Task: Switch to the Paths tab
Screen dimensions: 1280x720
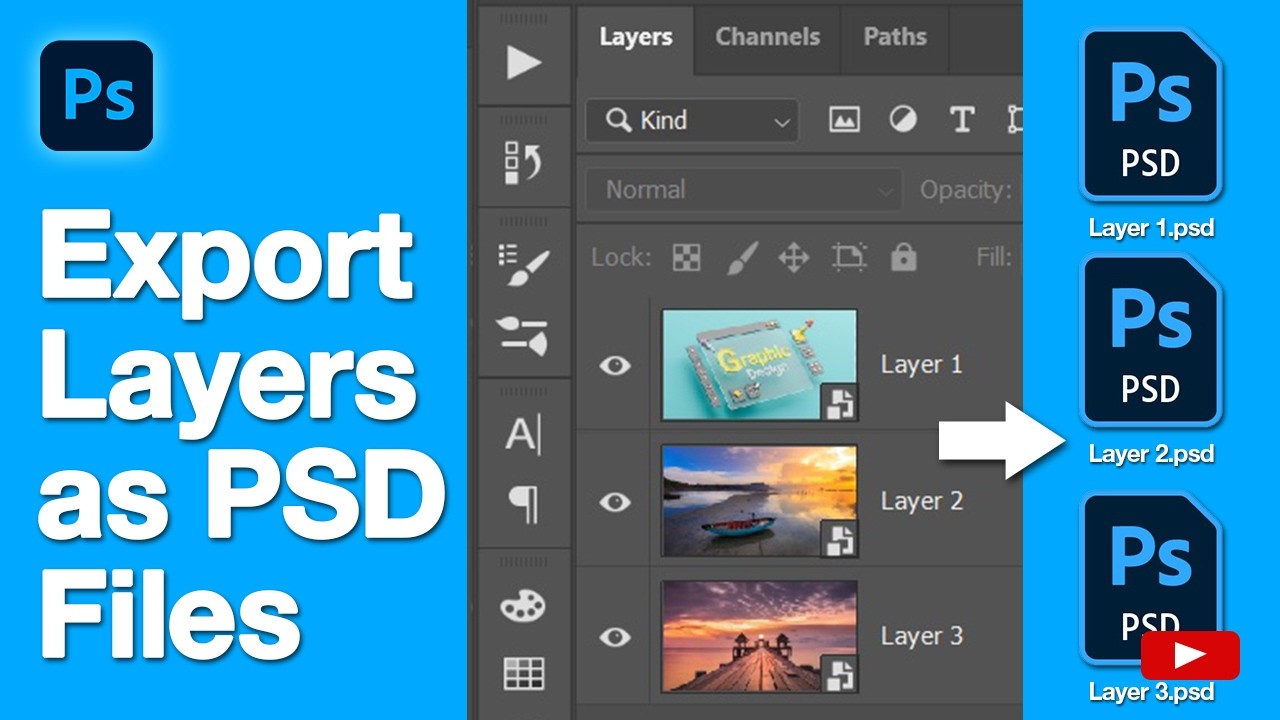Action: pos(895,37)
